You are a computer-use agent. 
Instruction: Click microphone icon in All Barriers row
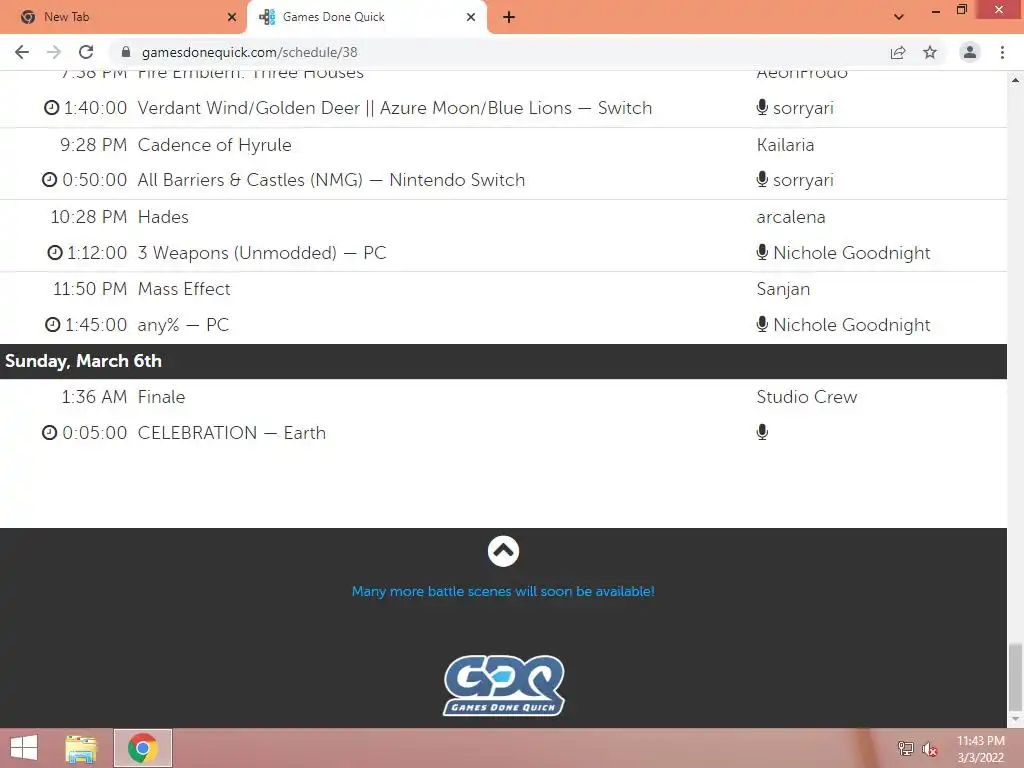click(761, 179)
